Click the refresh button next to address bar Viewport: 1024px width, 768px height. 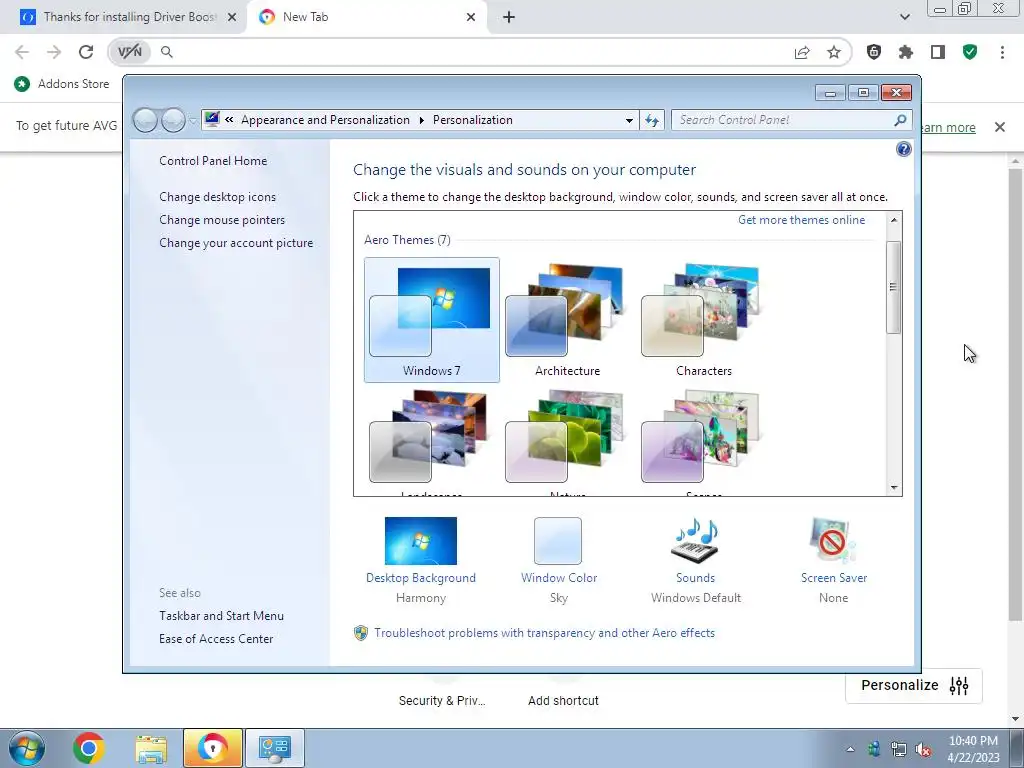tap(652, 120)
